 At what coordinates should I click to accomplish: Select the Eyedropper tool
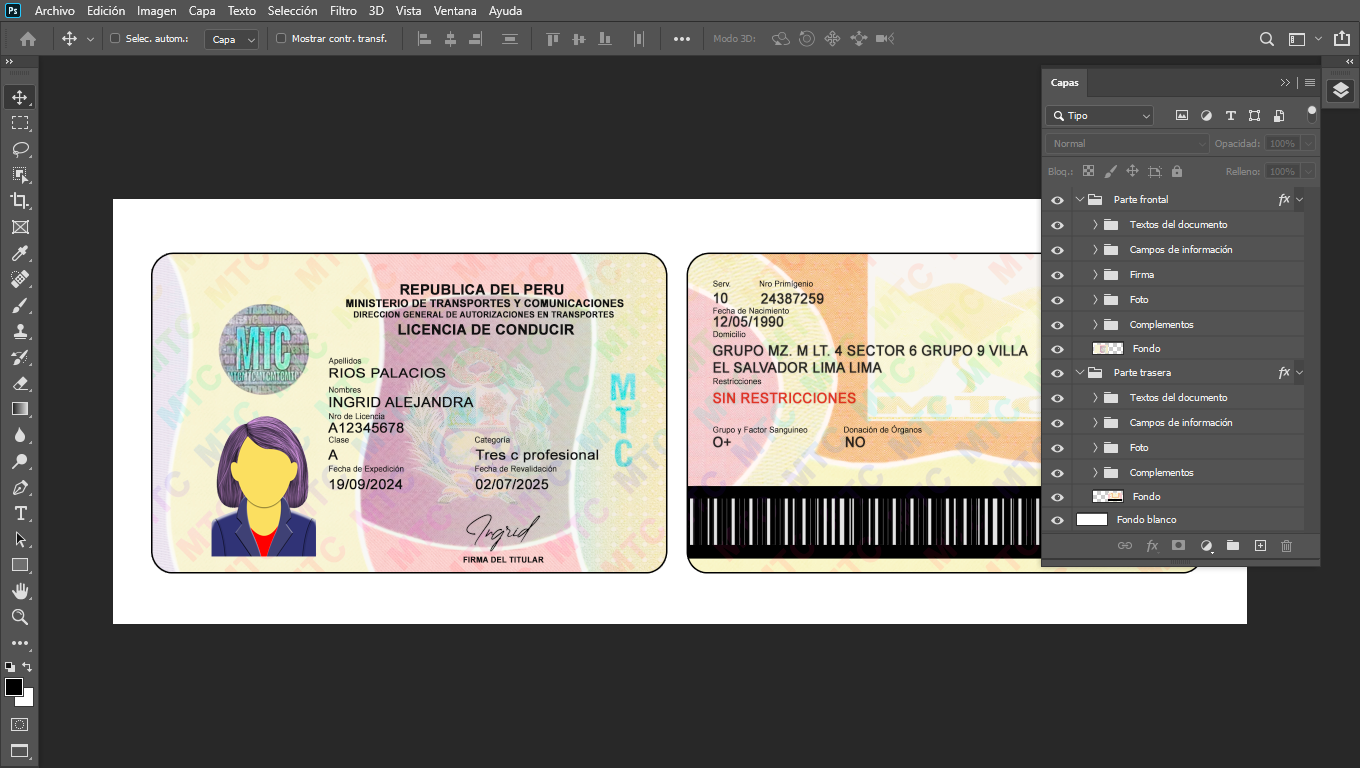tap(20, 253)
